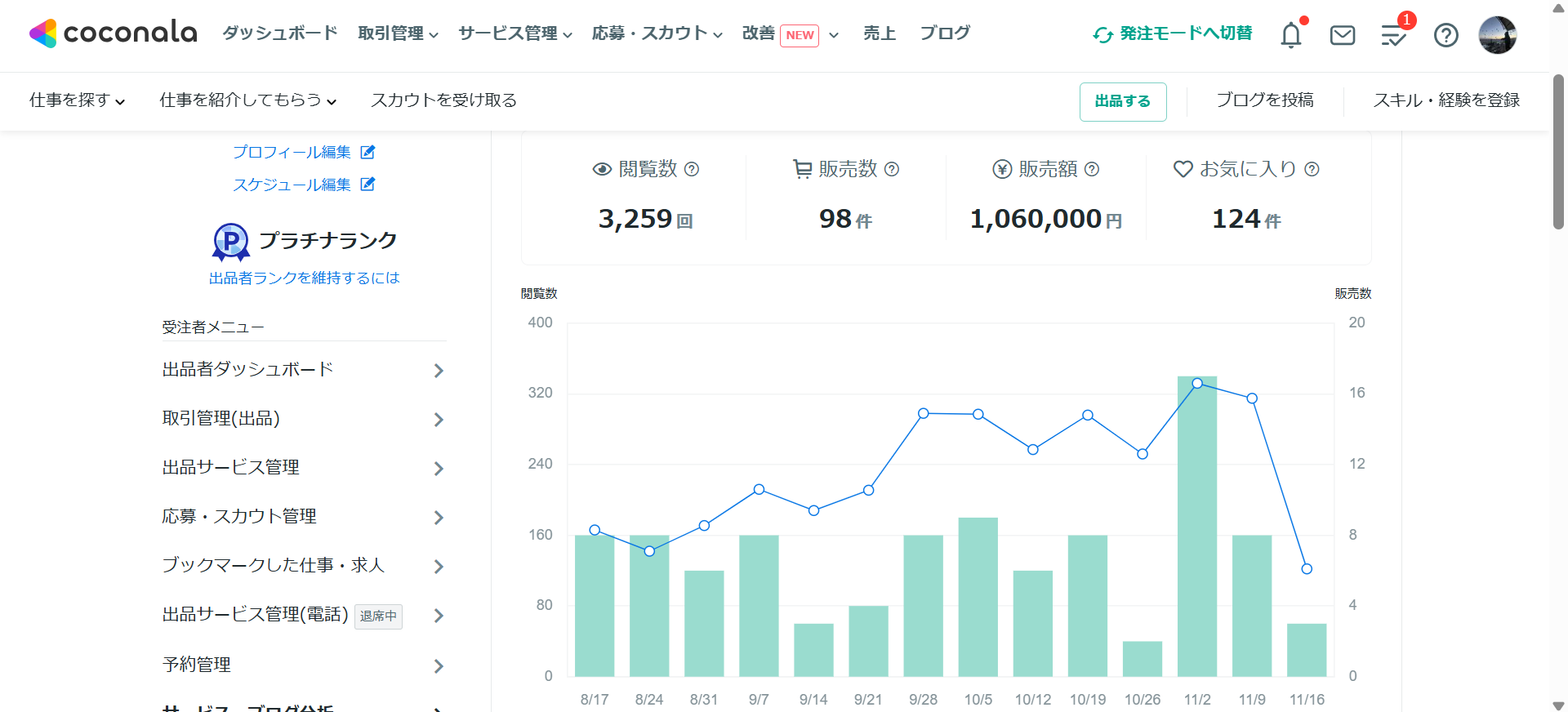1568x712 pixels.
Task: Expand 出品者ダッシュボード in the sidebar
Action: pyautogui.click(x=302, y=370)
